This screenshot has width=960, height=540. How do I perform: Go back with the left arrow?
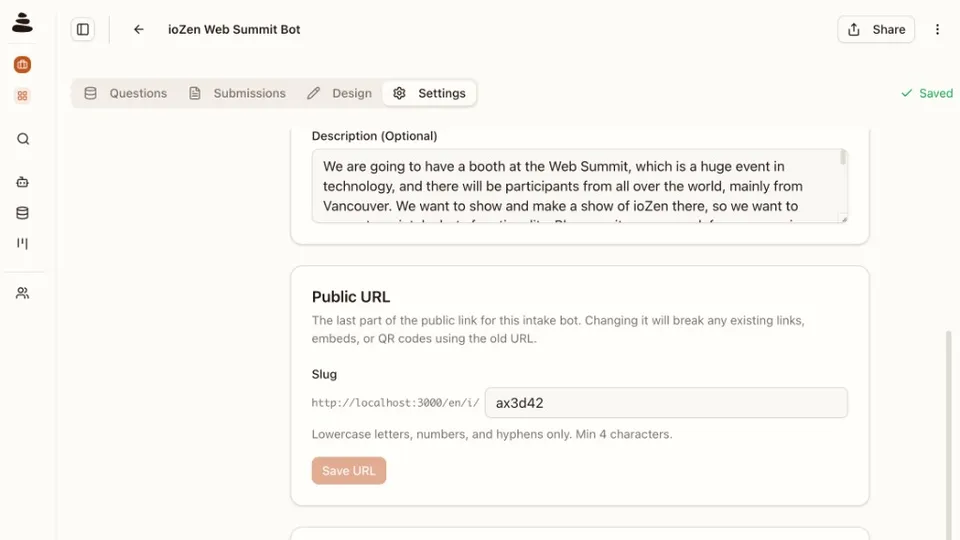tap(139, 29)
